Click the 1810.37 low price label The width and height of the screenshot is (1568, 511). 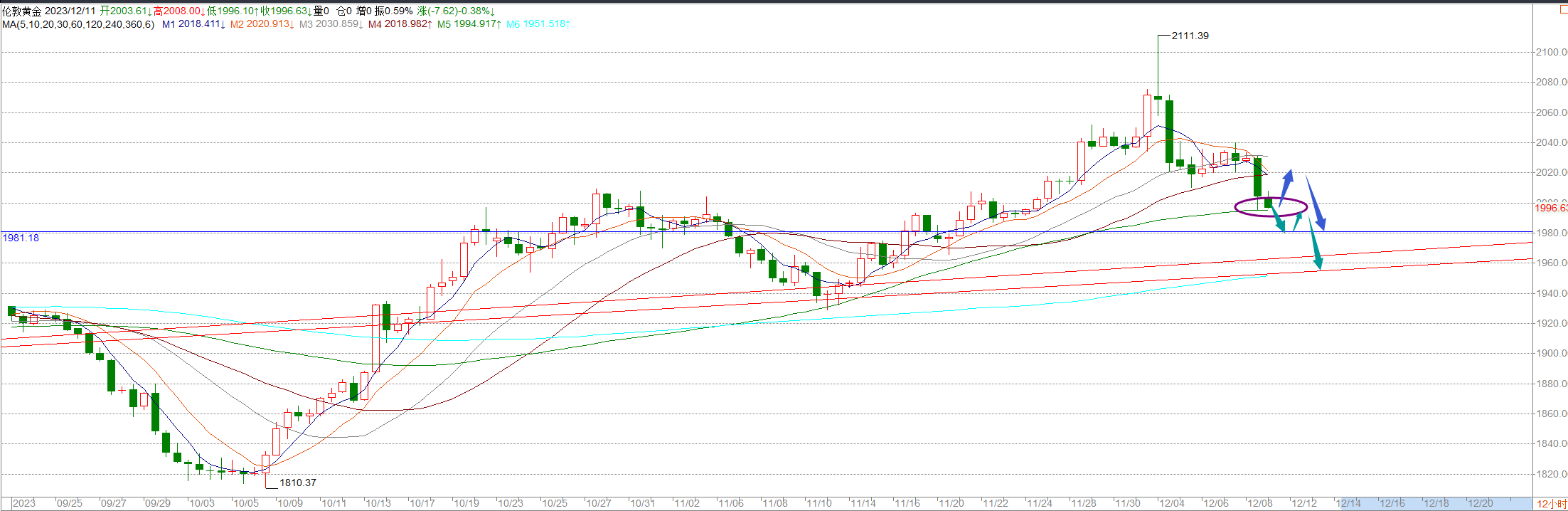297,483
